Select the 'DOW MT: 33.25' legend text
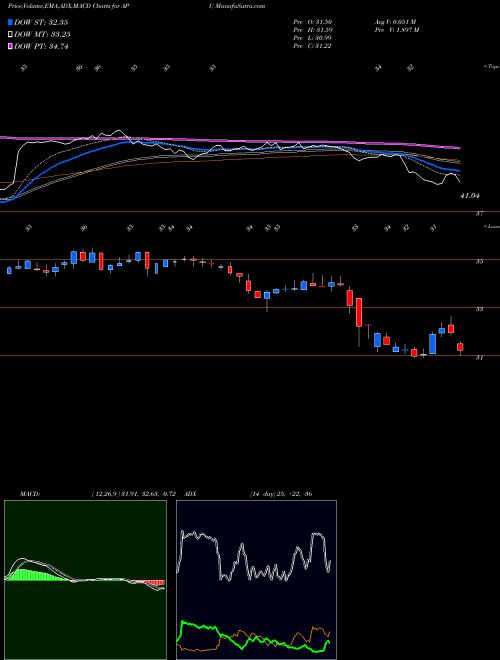Image resolution: width=500 pixels, height=660 pixels. pyautogui.click(x=42, y=35)
